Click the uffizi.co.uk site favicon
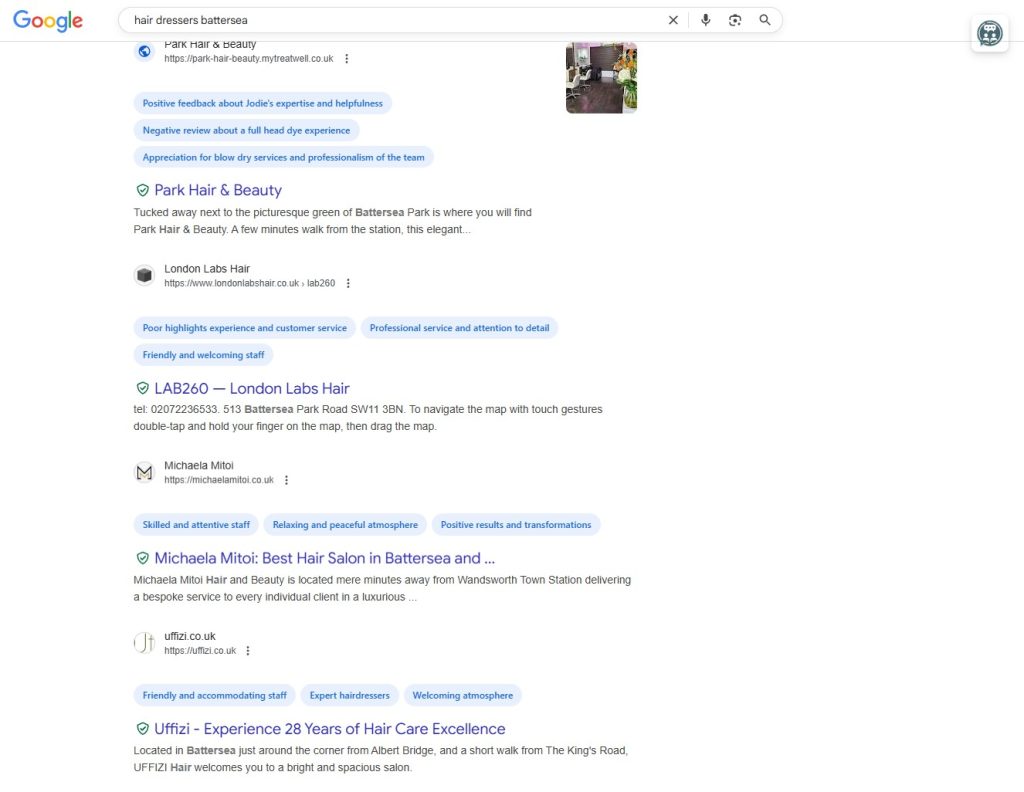This screenshot has width=1024, height=792. [145, 643]
